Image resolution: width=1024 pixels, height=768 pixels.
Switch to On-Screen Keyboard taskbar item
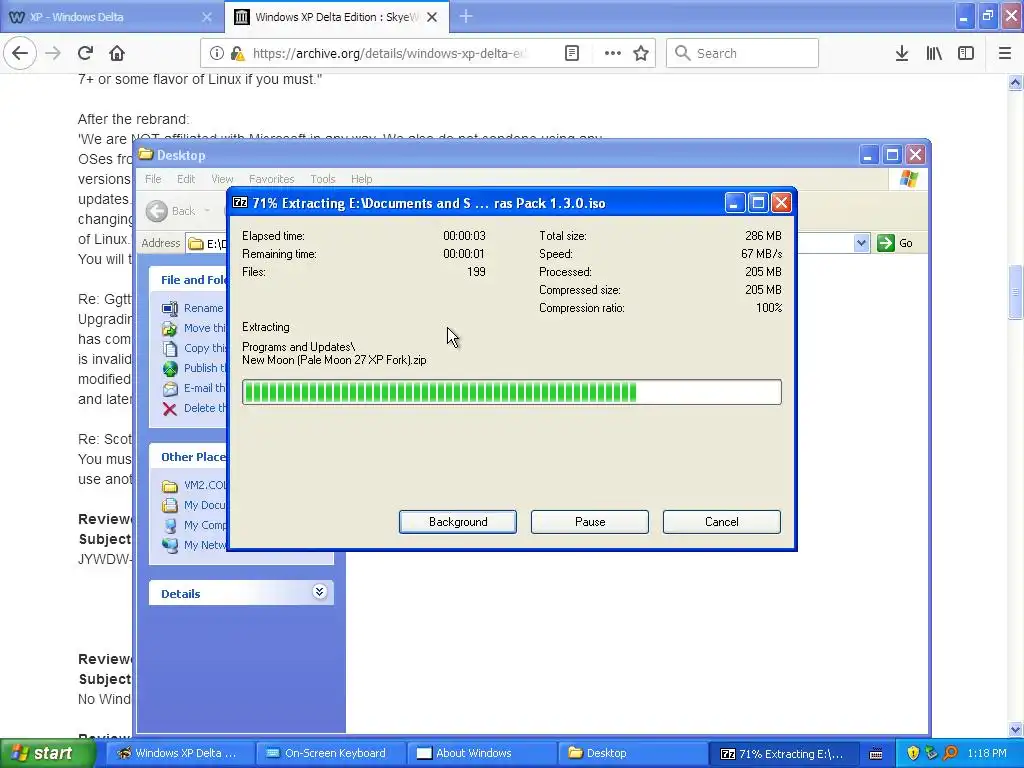pyautogui.click(x=330, y=754)
